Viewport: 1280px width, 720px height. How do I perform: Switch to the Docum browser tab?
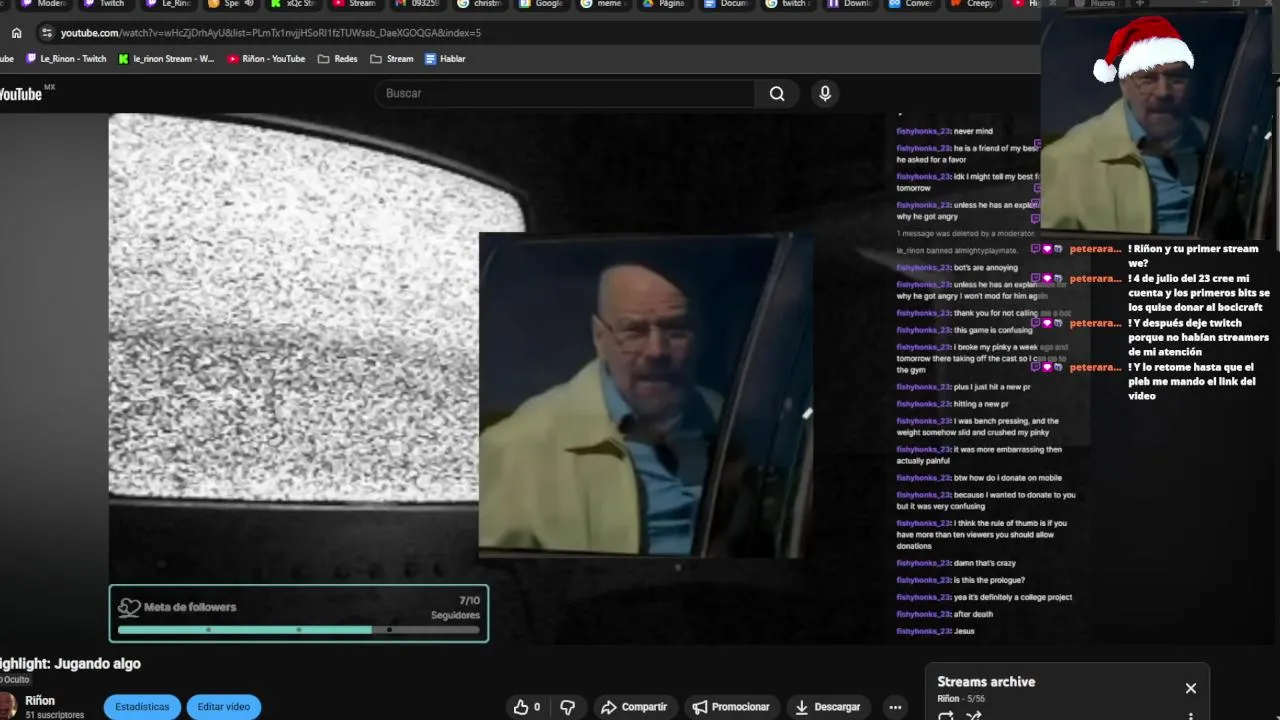[727, 4]
